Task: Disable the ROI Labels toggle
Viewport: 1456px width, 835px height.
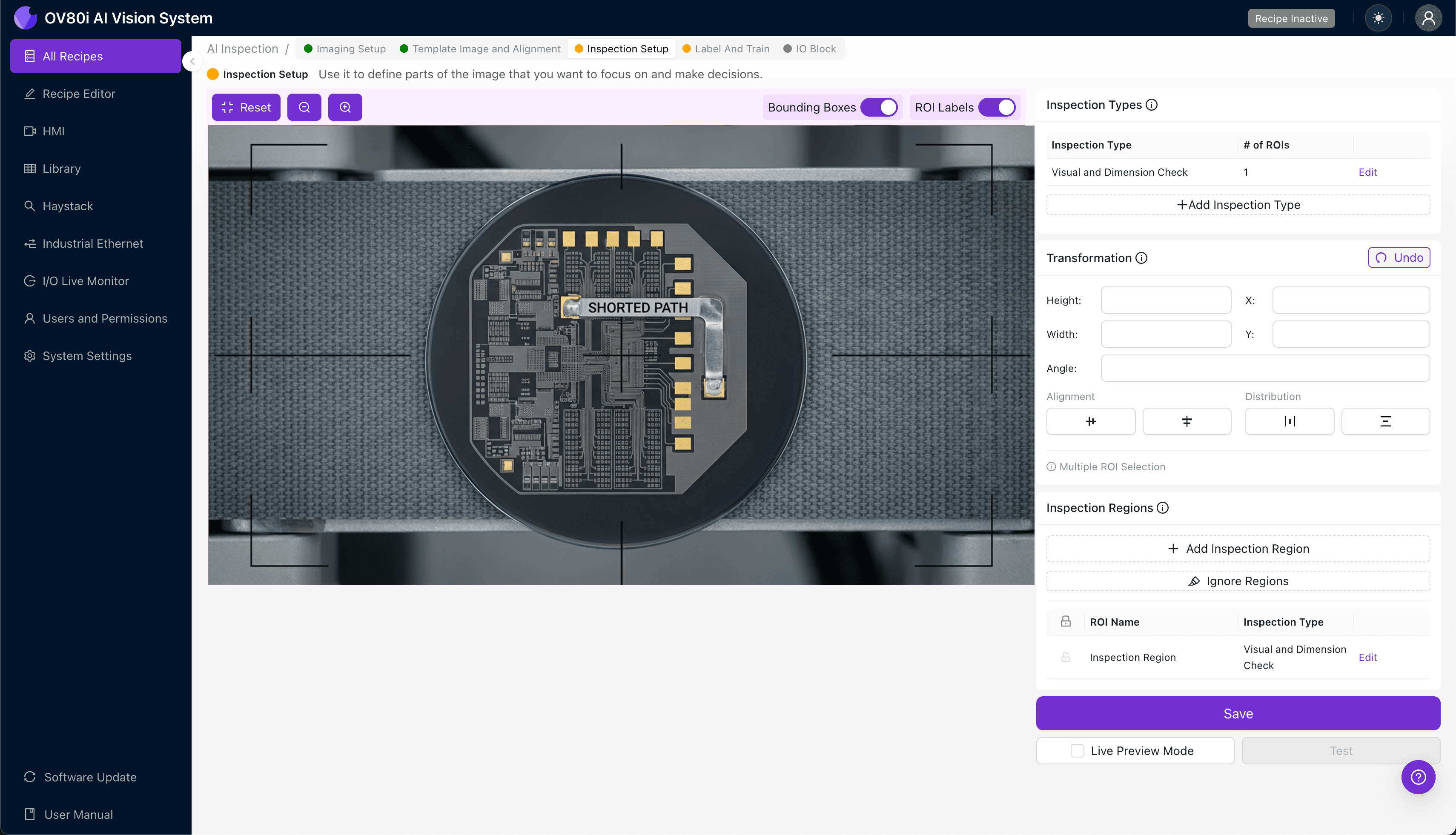Action: 997,107
